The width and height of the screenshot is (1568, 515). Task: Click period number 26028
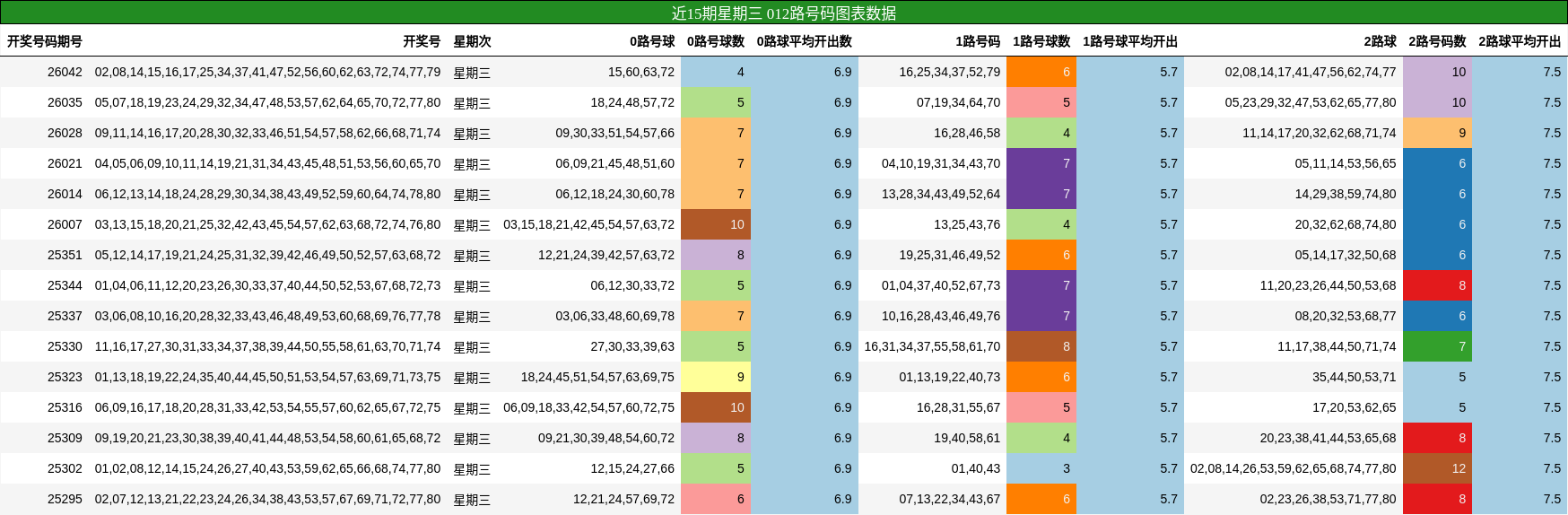tap(65, 133)
